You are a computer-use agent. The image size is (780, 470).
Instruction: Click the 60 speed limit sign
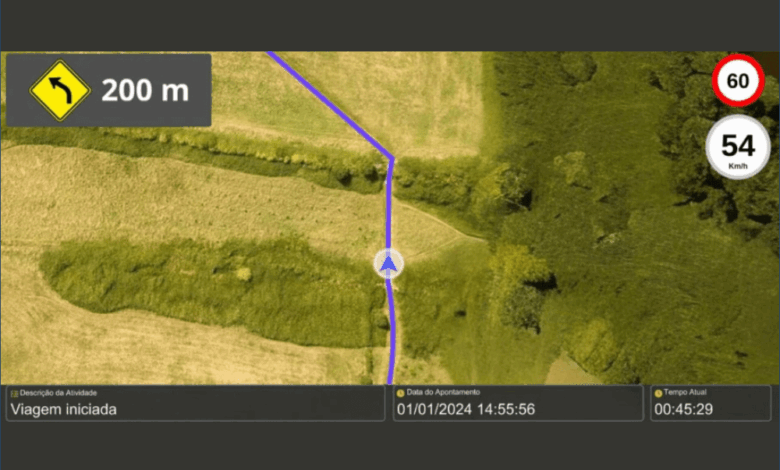coord(738,81)
